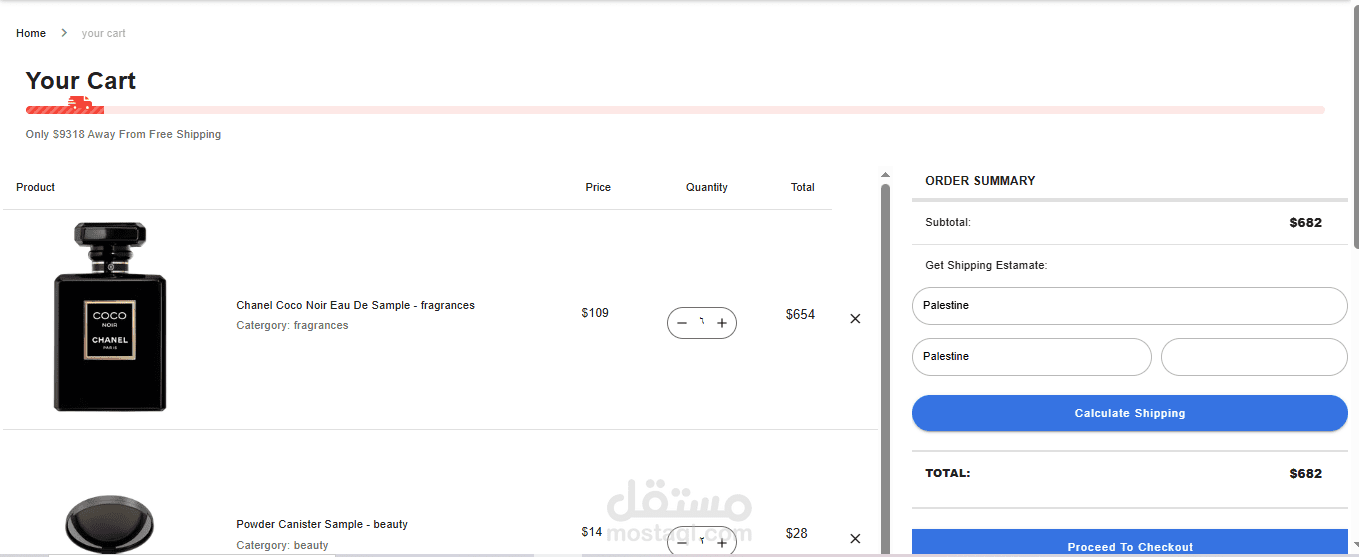1359x557 pixels.
Task: Click the delivery truck icon on progress bar
Action: pos(81,104)
